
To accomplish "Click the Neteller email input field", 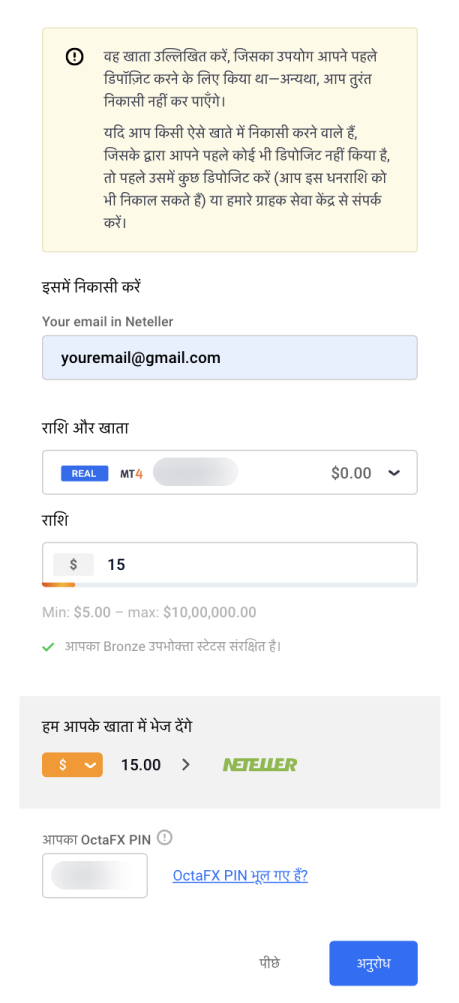I will 230,358.
